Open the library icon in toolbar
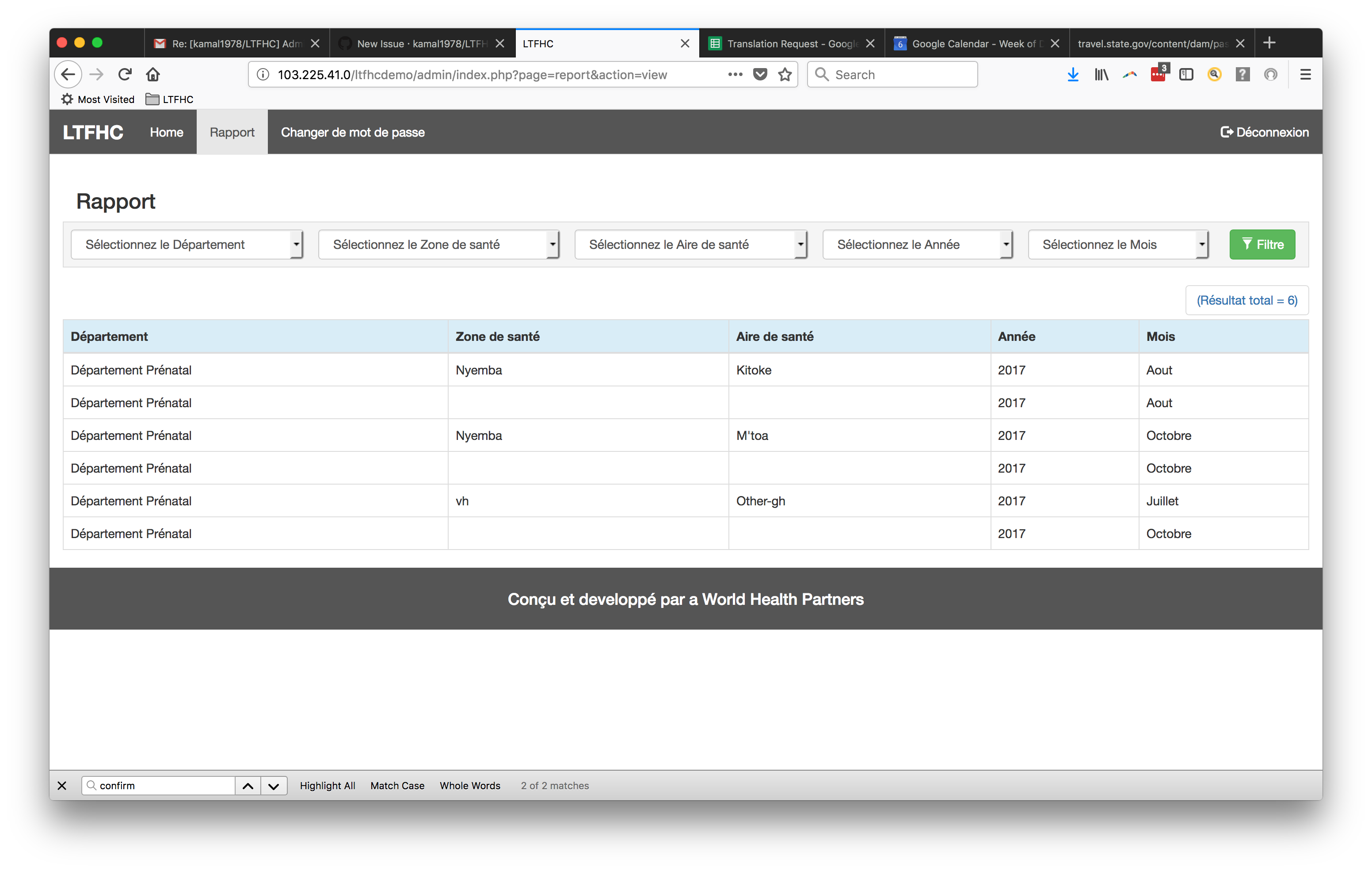This screenshot has width=1372, height=871. click(1101, 75)
